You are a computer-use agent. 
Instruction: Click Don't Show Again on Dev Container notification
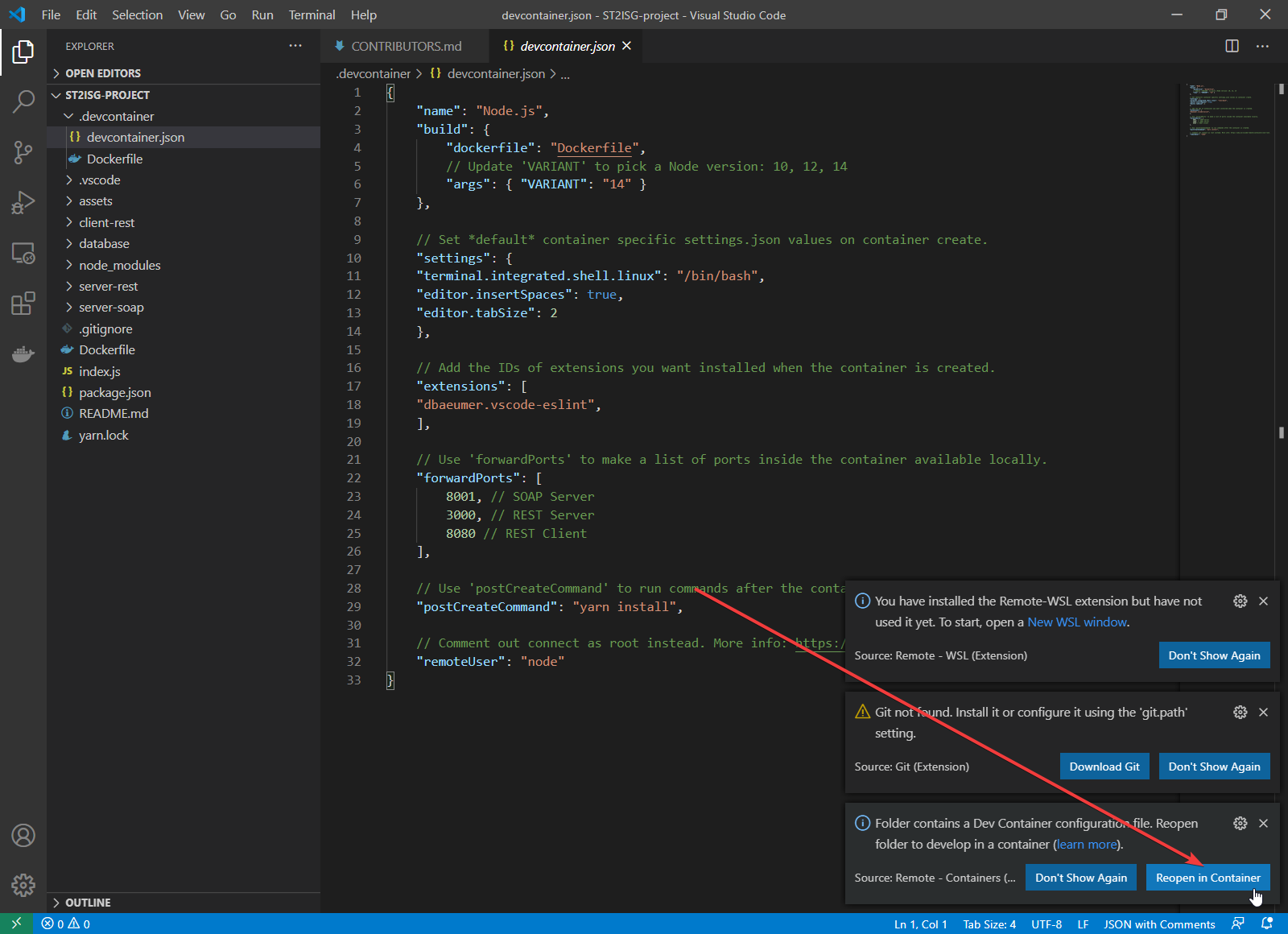1081,878
